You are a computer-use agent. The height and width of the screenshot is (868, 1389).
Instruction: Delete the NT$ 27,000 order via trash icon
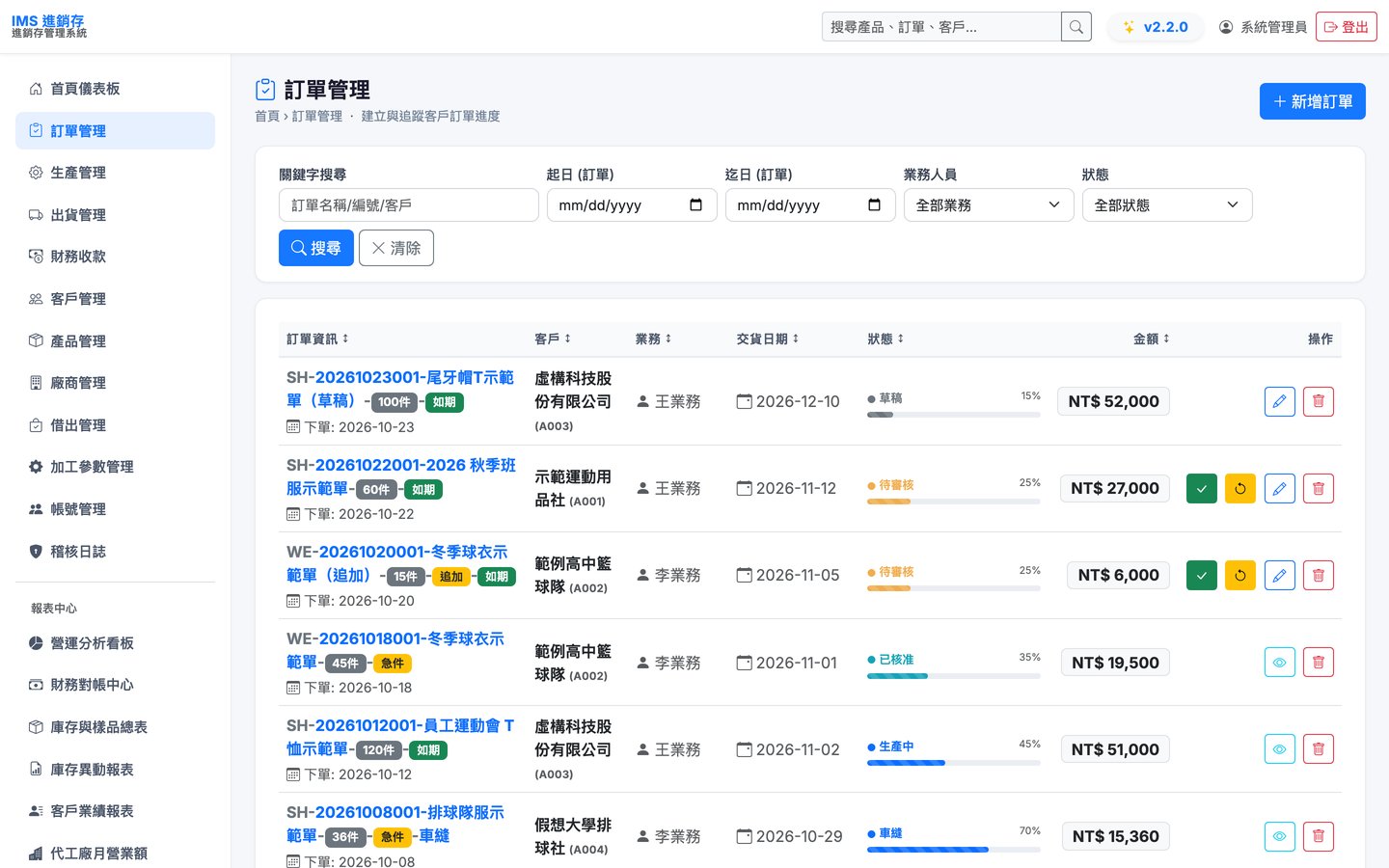pyautogui.click(x=1319, y=488)
